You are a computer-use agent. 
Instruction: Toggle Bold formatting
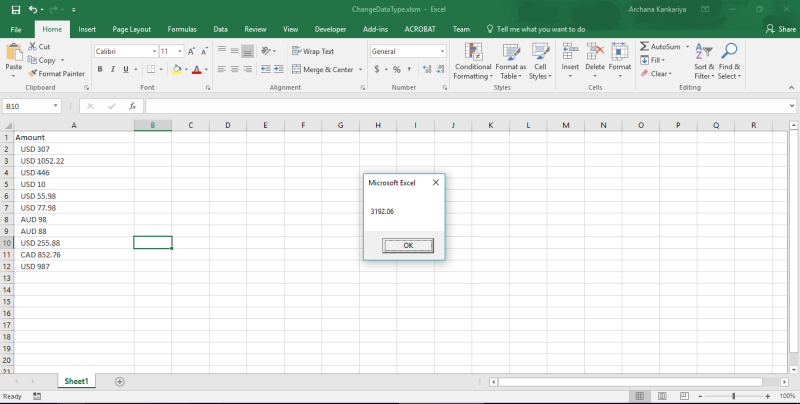(x=100, y=69)
